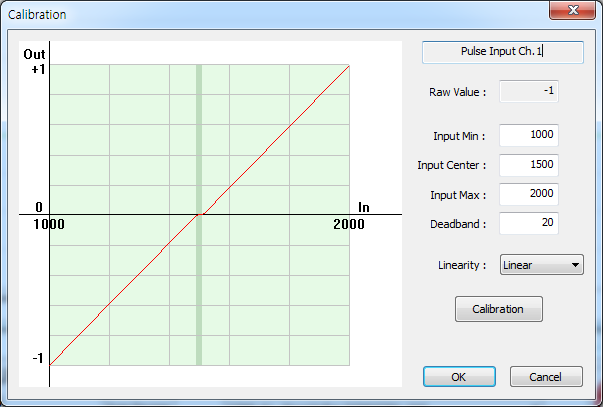Click the "-1" axis label on the graph

click(x=38, y=359)
